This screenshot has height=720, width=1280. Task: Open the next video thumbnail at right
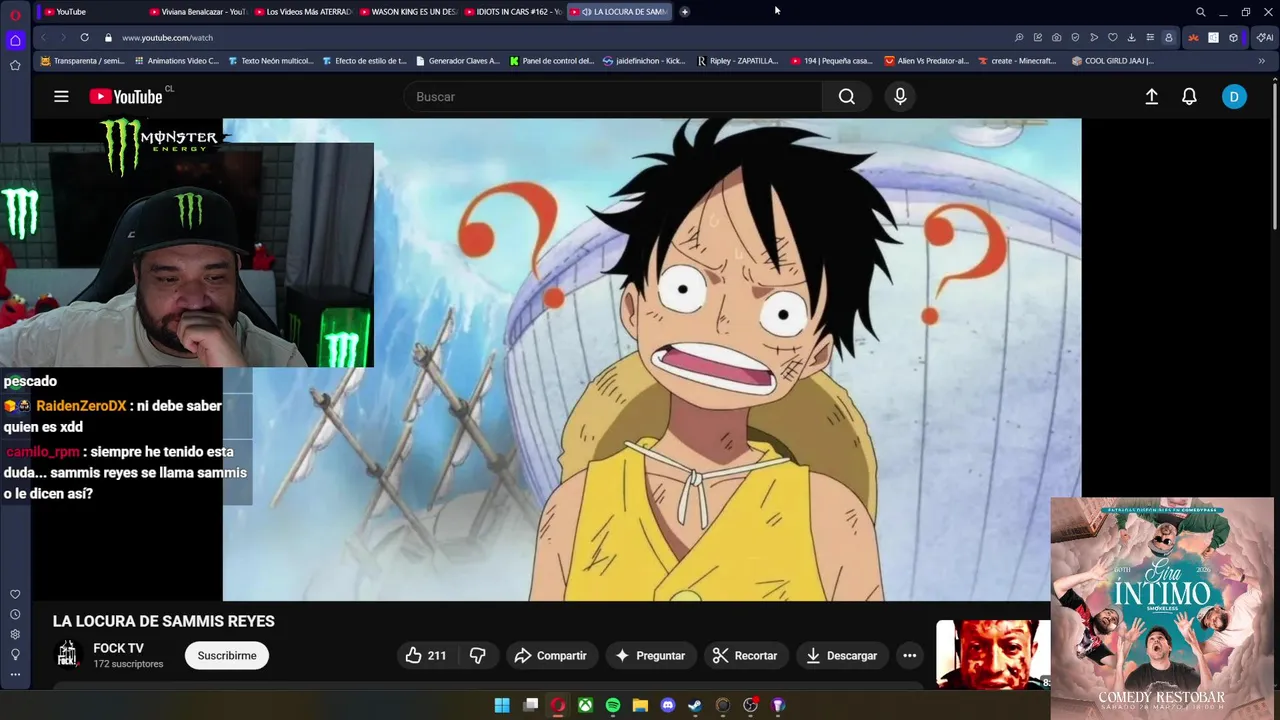[x=992, y=654]
